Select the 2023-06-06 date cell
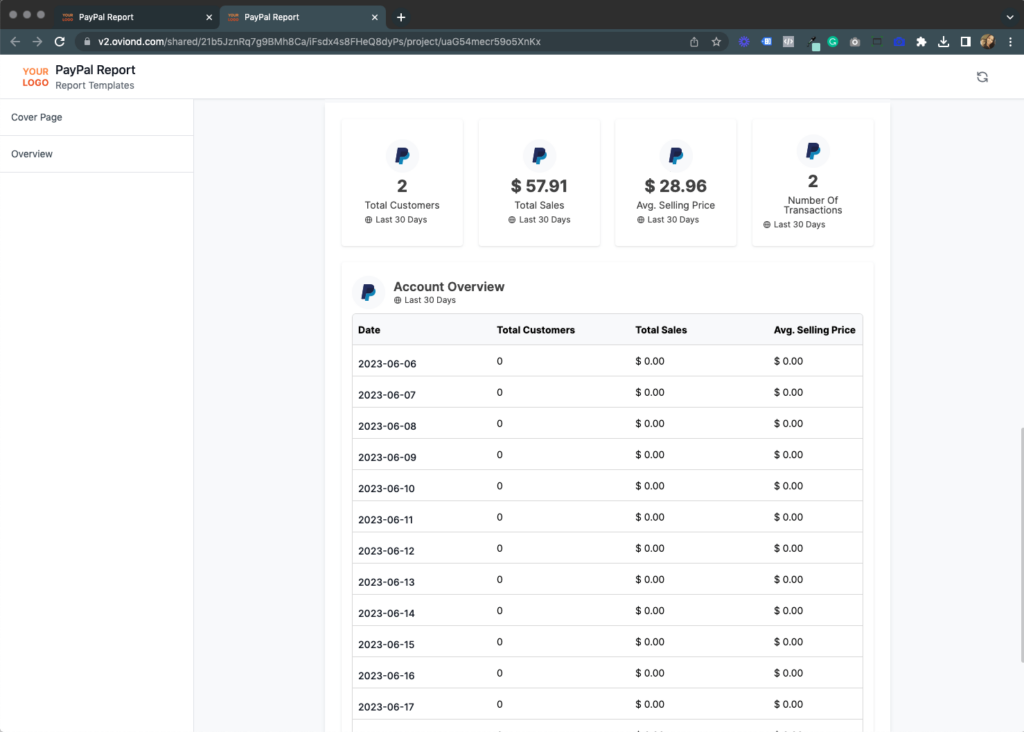 click(387, 364)
